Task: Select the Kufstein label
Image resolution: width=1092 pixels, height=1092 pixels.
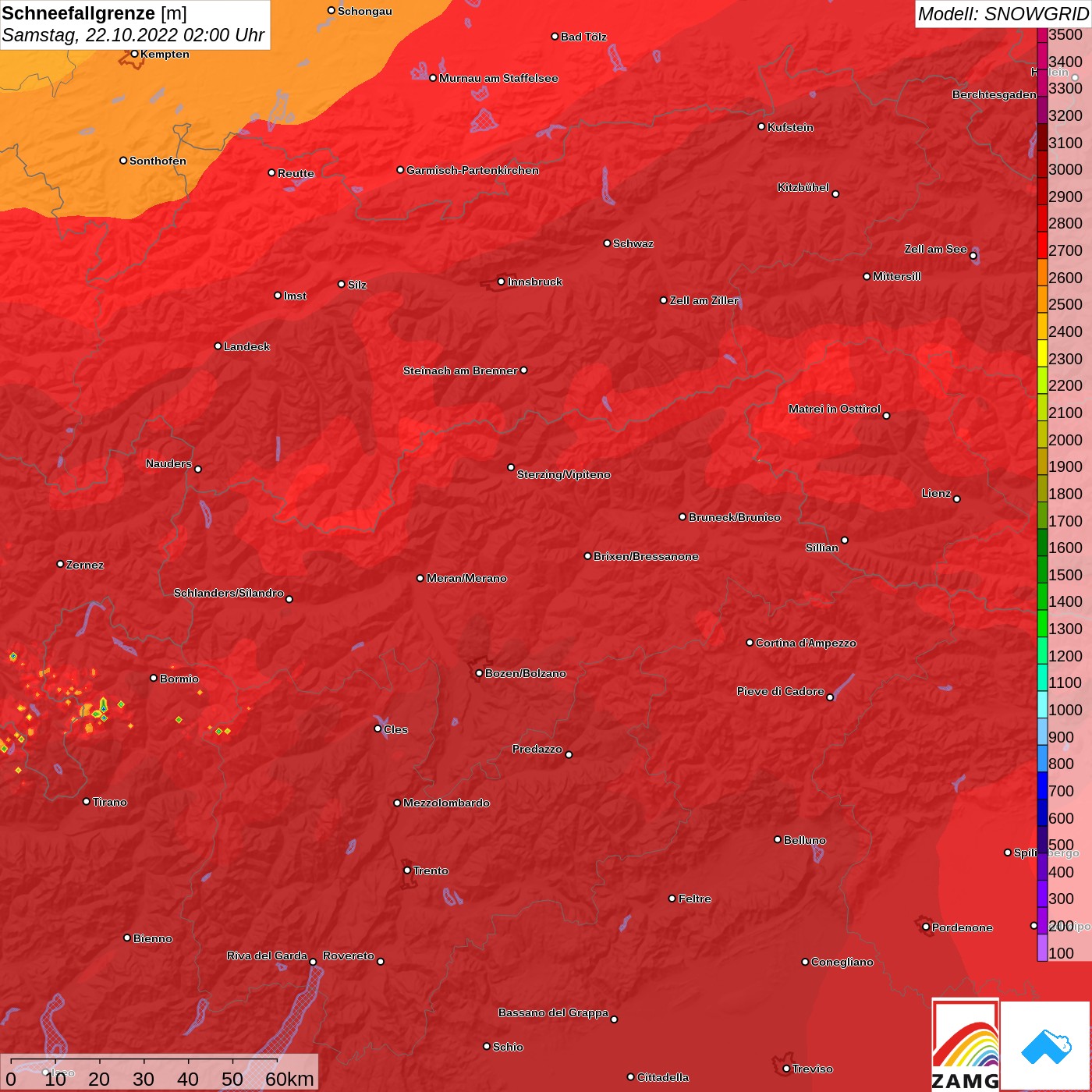Action: pyautogui.click(x=790, y=127)
